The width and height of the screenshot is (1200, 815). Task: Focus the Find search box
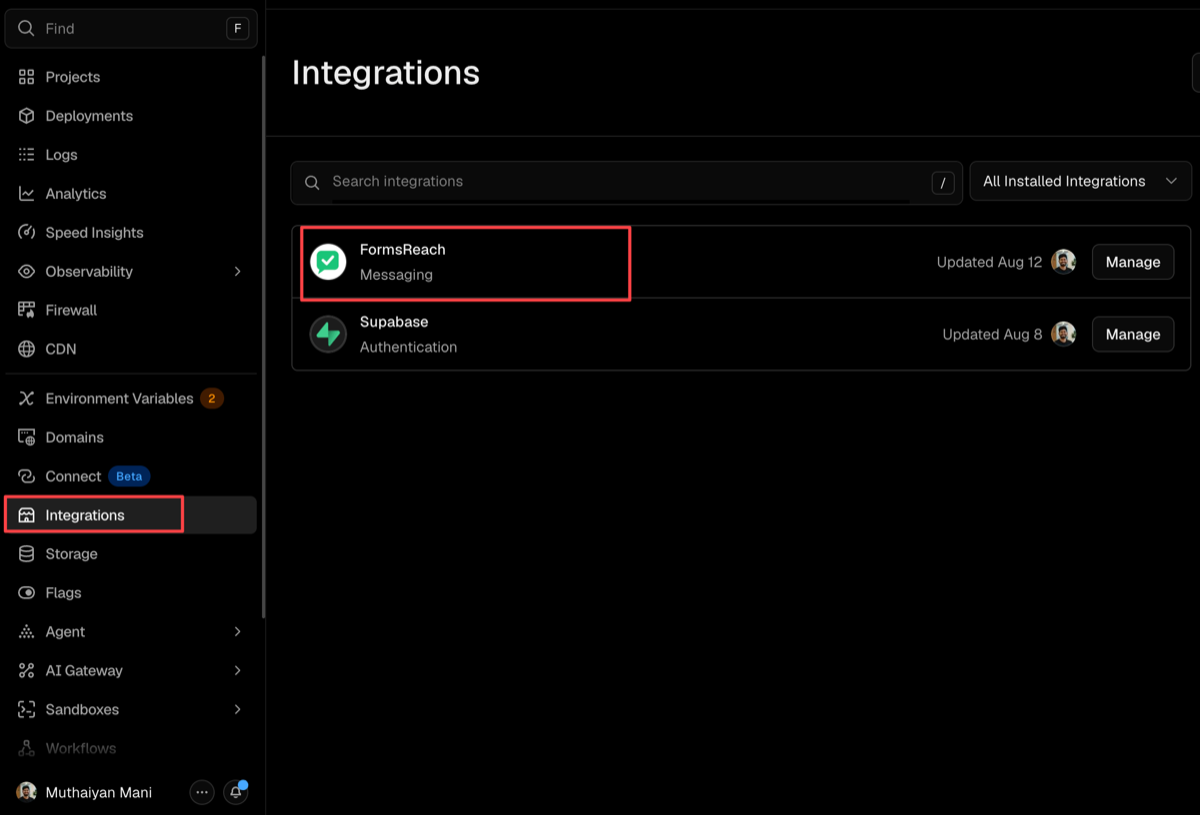[131, 29]
